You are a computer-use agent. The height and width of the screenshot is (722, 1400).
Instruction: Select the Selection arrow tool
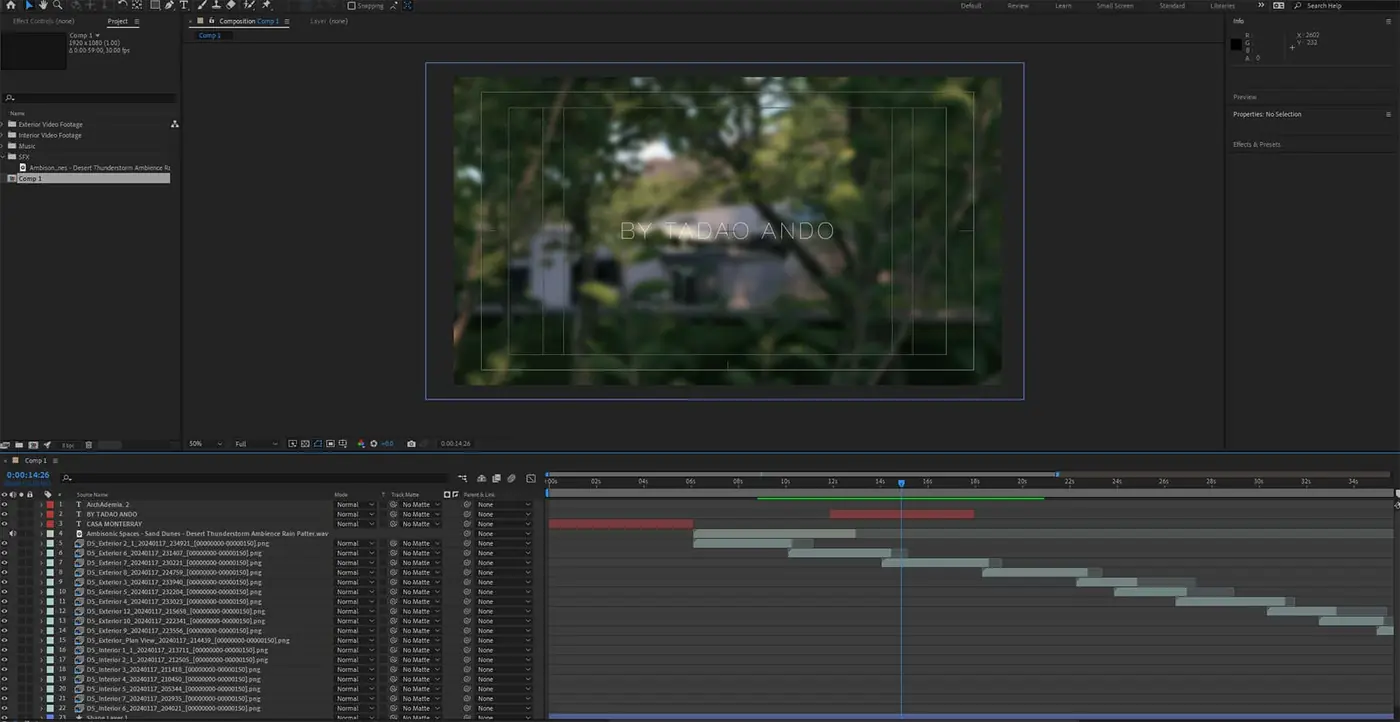pos(29,5)
